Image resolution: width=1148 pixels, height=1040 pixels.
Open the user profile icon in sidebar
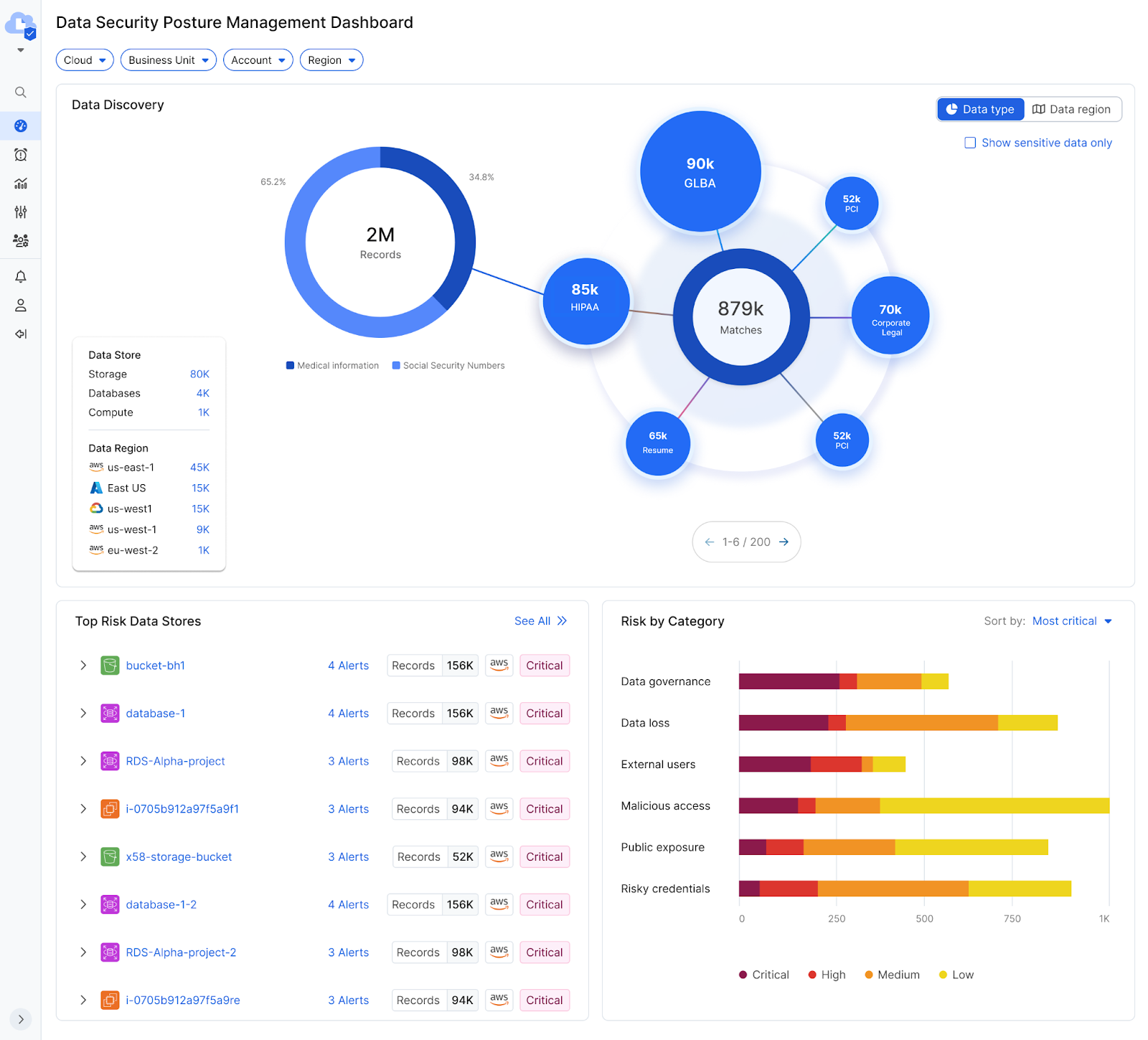pyautogui.click(x=21, y=306)
